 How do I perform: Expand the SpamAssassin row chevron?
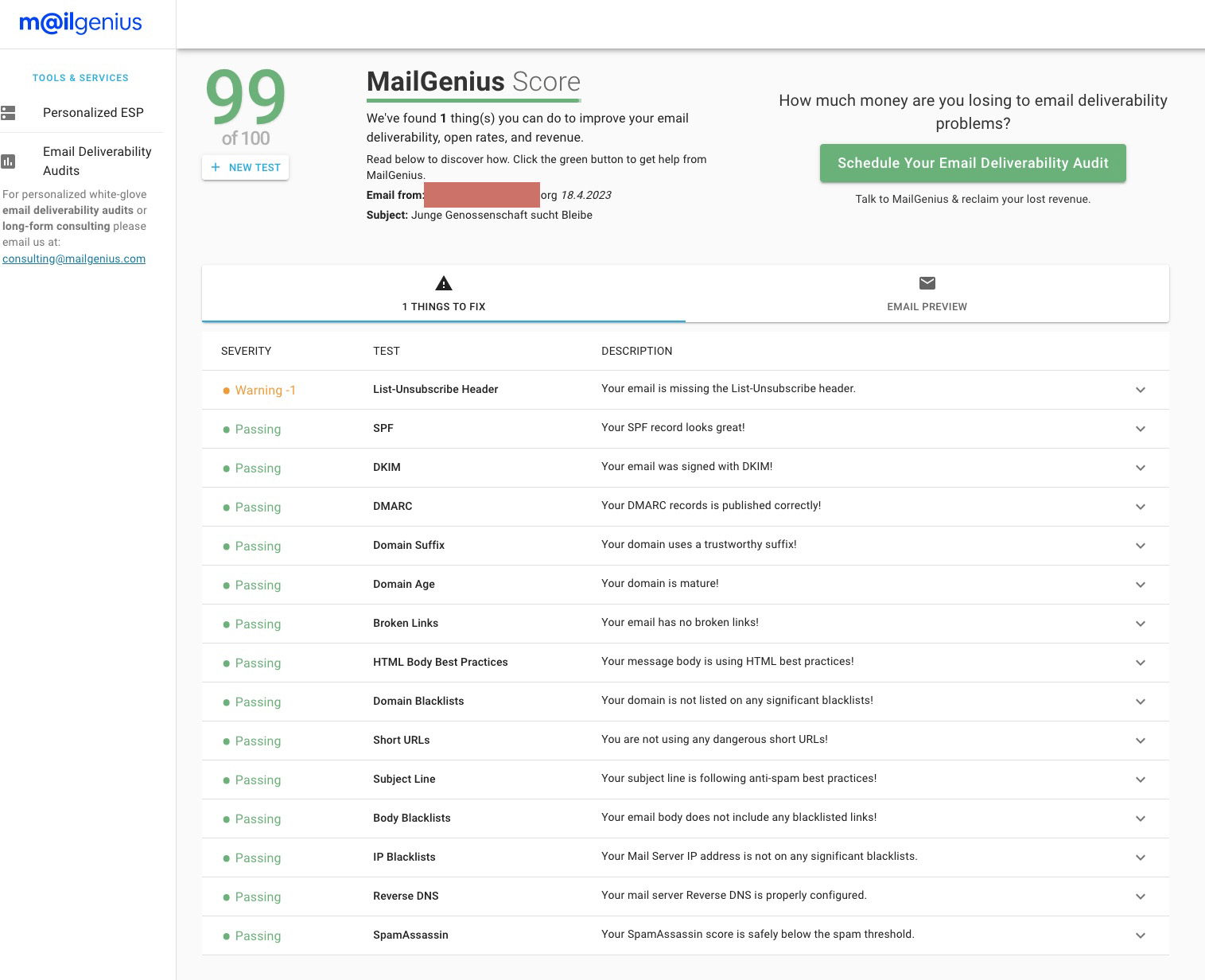click(1141, 935)
